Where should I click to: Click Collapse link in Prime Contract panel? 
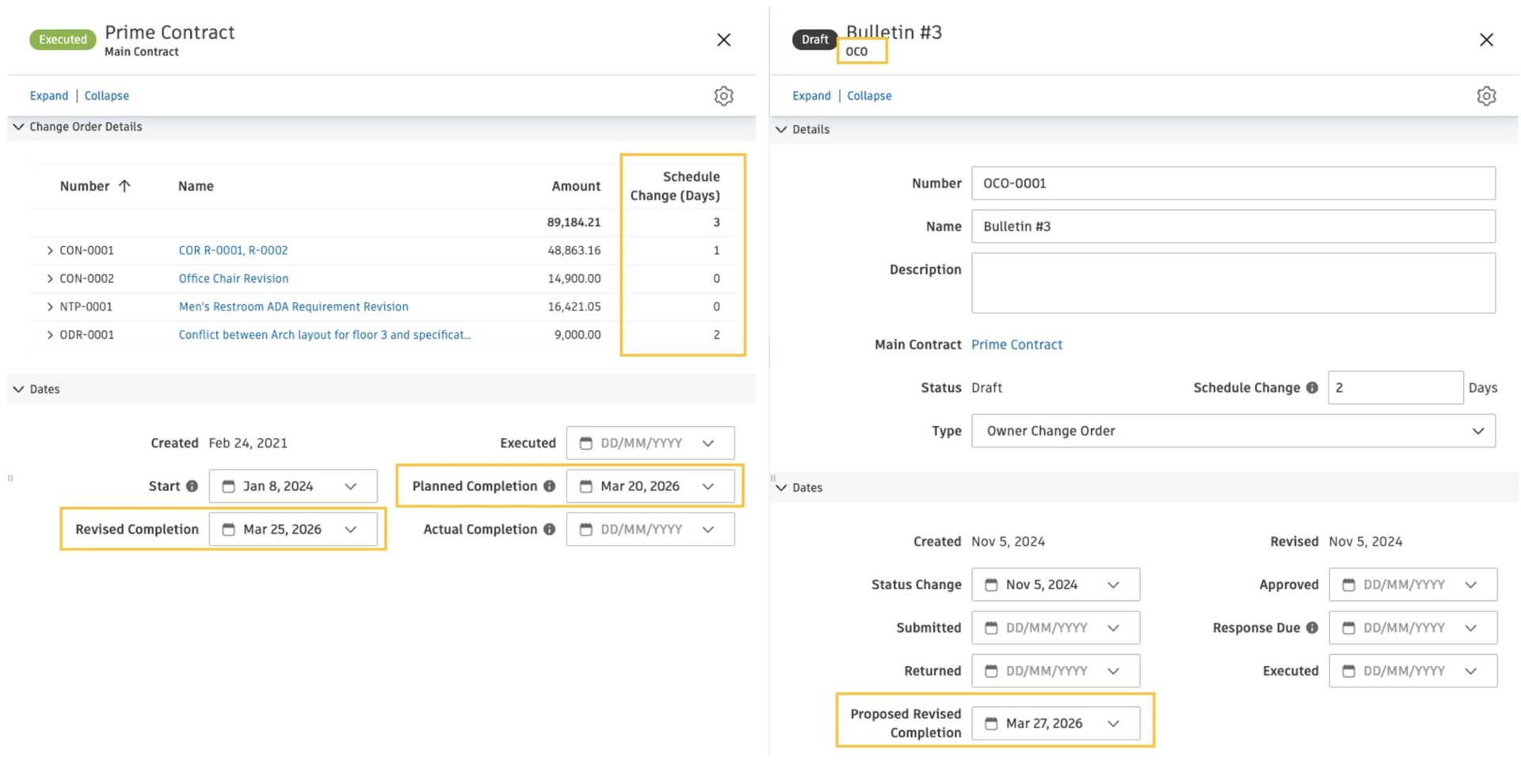coord(107,96)
